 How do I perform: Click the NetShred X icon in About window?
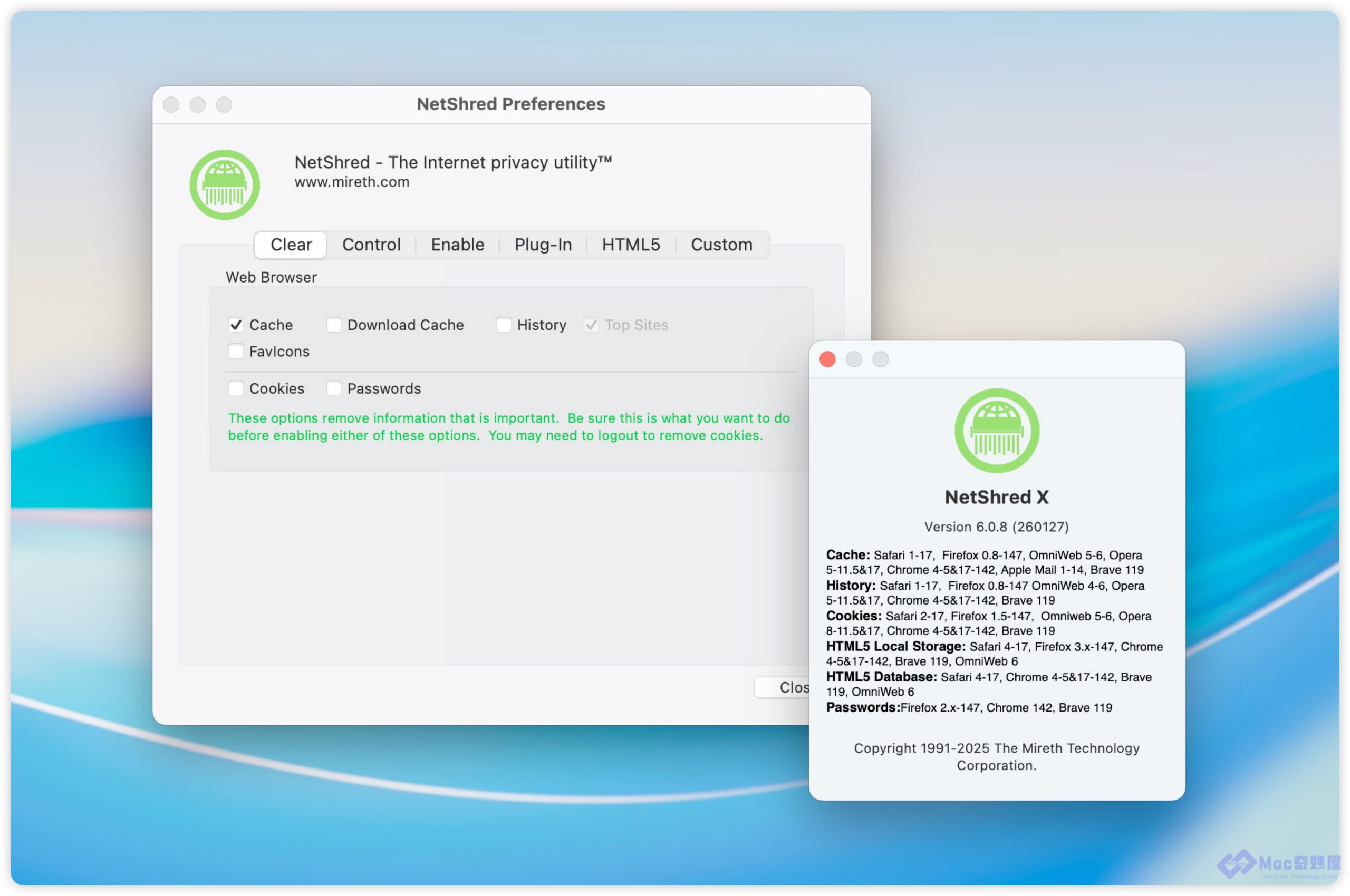click(x=996, y=430)
